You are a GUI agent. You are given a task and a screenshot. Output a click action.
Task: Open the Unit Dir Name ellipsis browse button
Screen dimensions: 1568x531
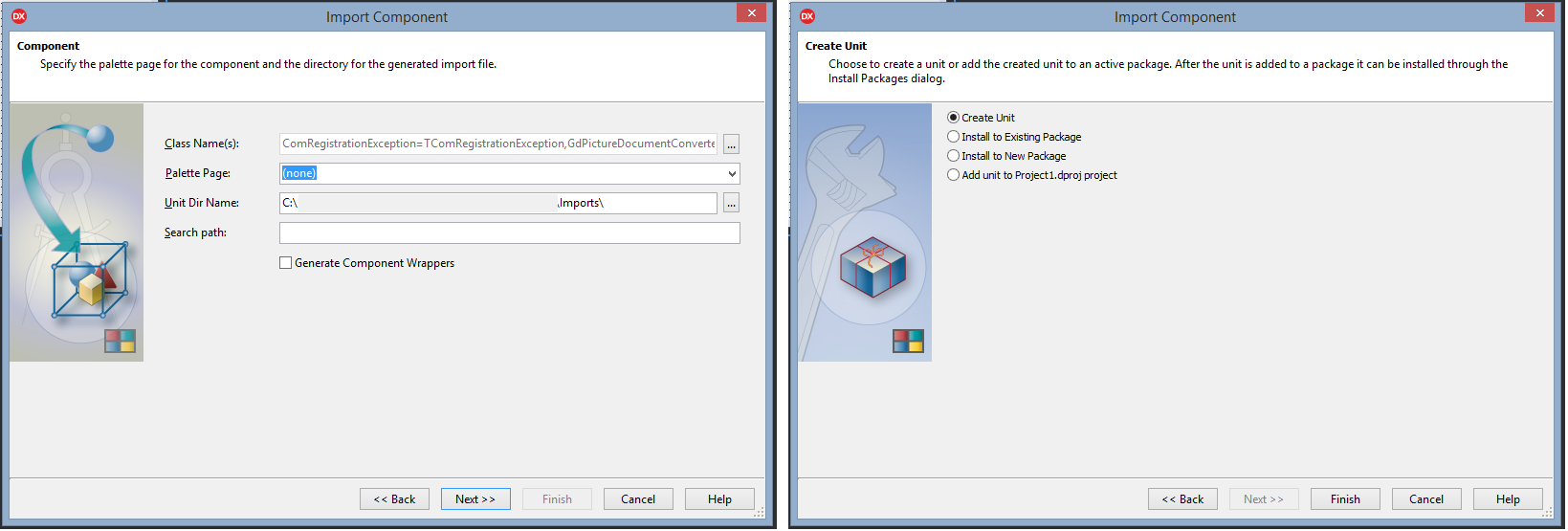(x=731, y=203)
